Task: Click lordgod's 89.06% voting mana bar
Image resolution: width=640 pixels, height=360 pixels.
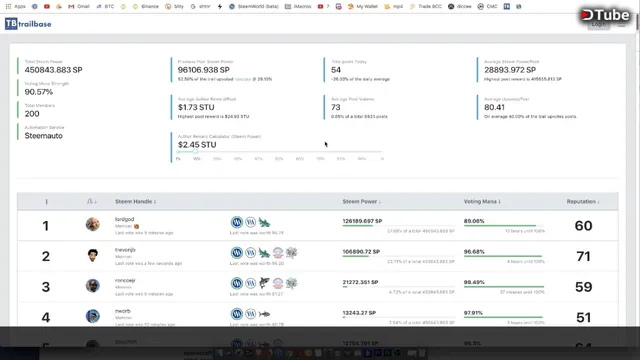Action: tap(504, 225)
